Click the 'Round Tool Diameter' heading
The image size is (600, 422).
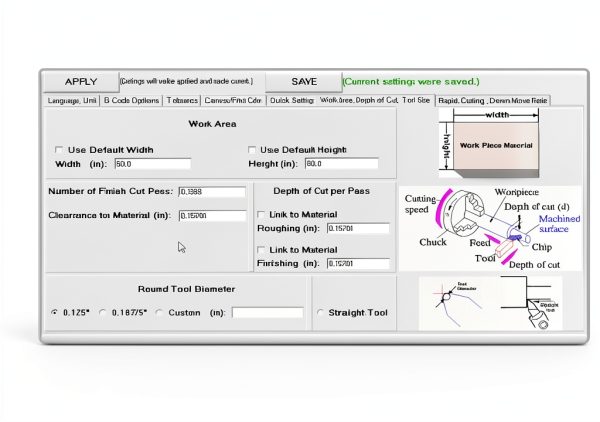(186, 289)
